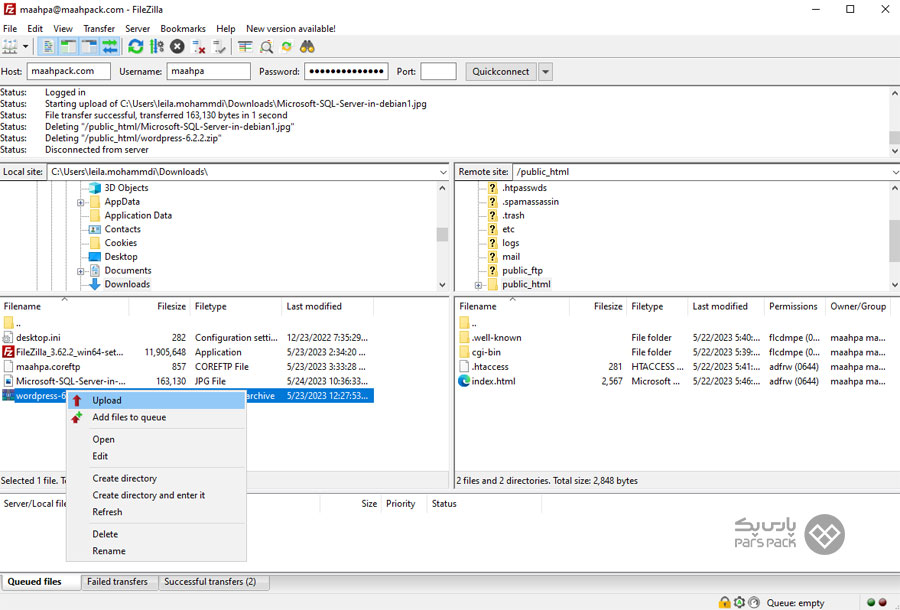Open the Bookmarks menu
The image size is (900, 610).
(x=183, y=29)
